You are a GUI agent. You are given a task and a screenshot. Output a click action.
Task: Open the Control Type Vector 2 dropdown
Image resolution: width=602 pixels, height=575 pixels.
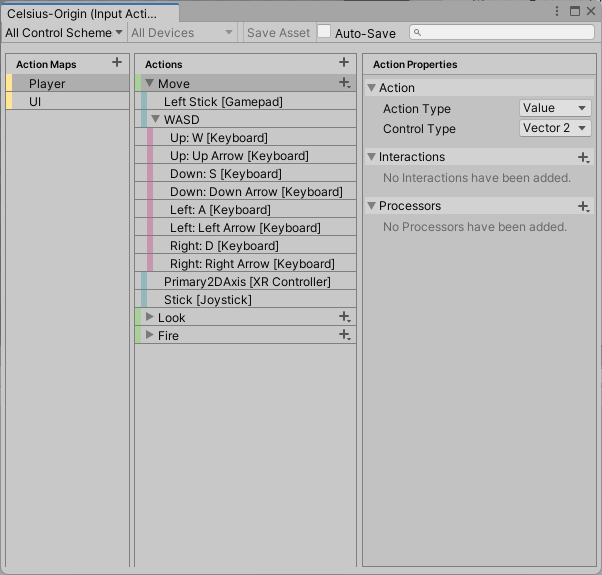555,128
